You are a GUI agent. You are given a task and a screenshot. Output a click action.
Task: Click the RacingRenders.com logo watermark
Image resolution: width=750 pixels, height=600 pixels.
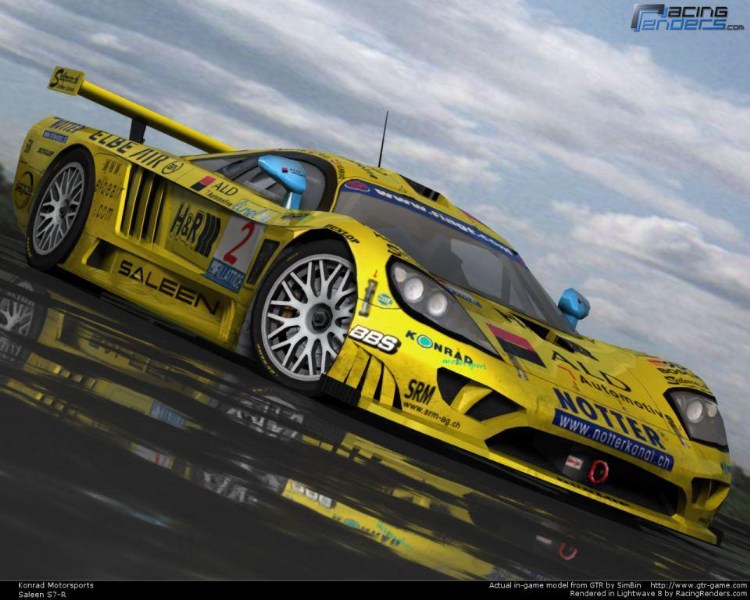(686, 16)
